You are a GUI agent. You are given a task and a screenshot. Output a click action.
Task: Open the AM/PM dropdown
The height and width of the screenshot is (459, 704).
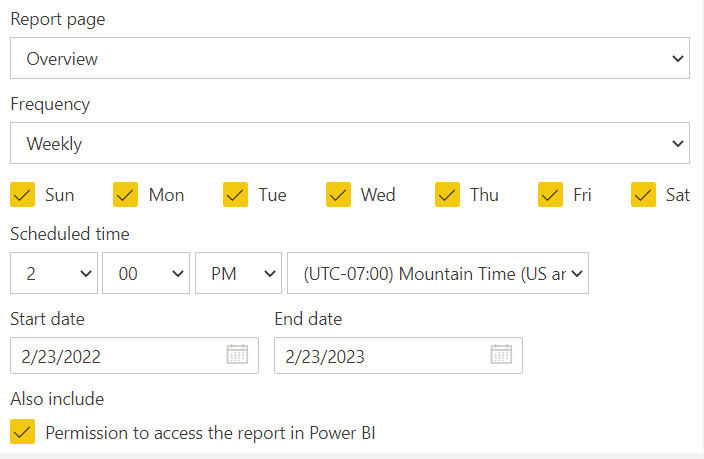coord(238,273)
